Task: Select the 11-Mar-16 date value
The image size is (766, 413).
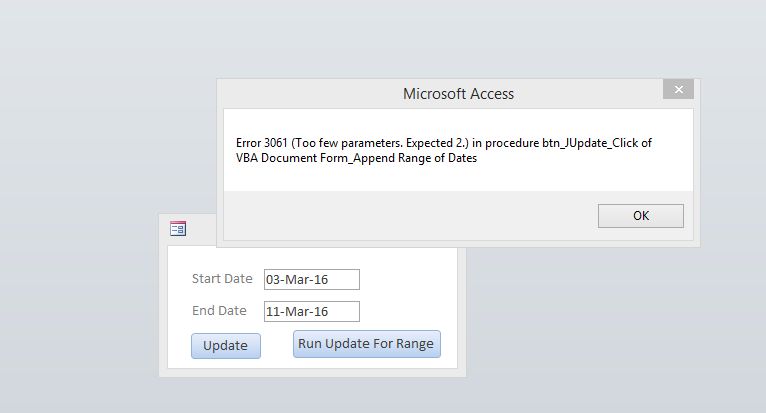Action: pos(297,311)
